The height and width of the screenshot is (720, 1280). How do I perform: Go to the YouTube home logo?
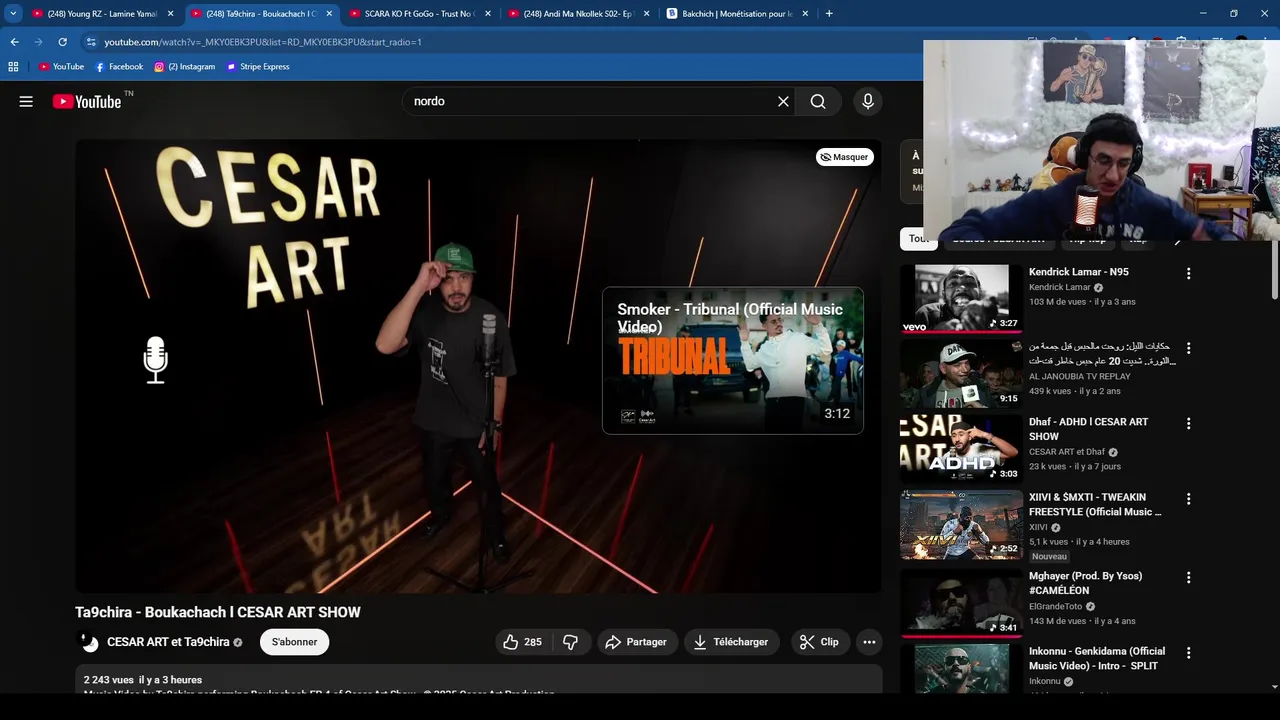click(87, 101)
